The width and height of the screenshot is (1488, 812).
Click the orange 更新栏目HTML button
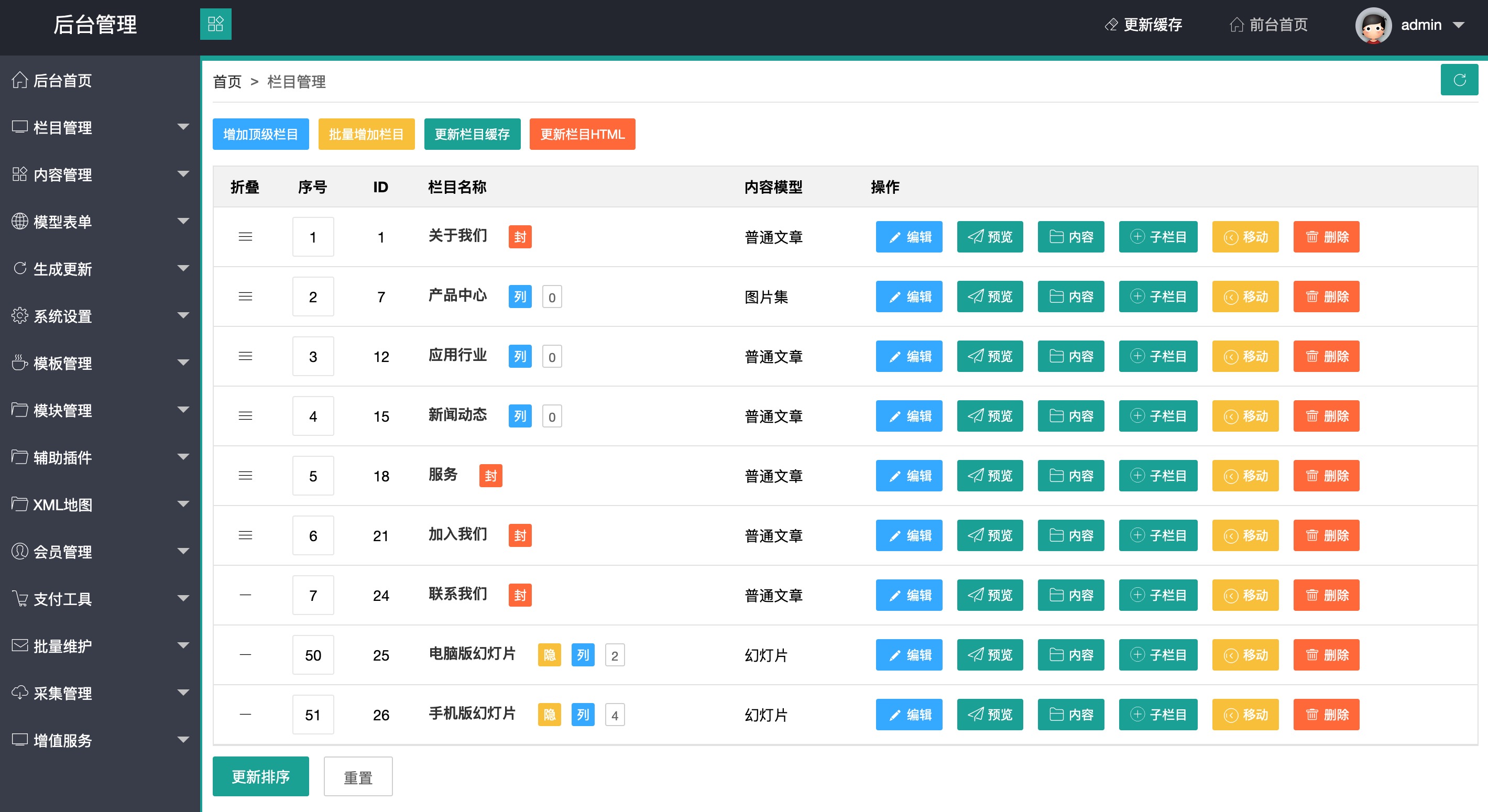[x=582, y=135]
